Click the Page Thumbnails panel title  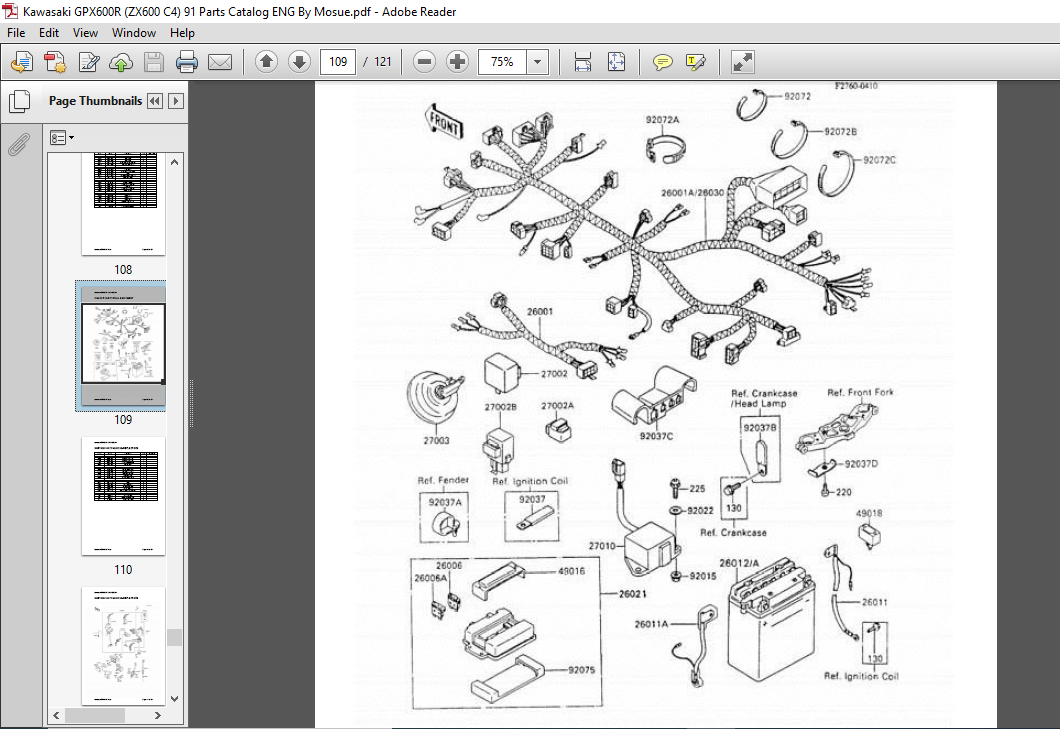tap(95, 101)
